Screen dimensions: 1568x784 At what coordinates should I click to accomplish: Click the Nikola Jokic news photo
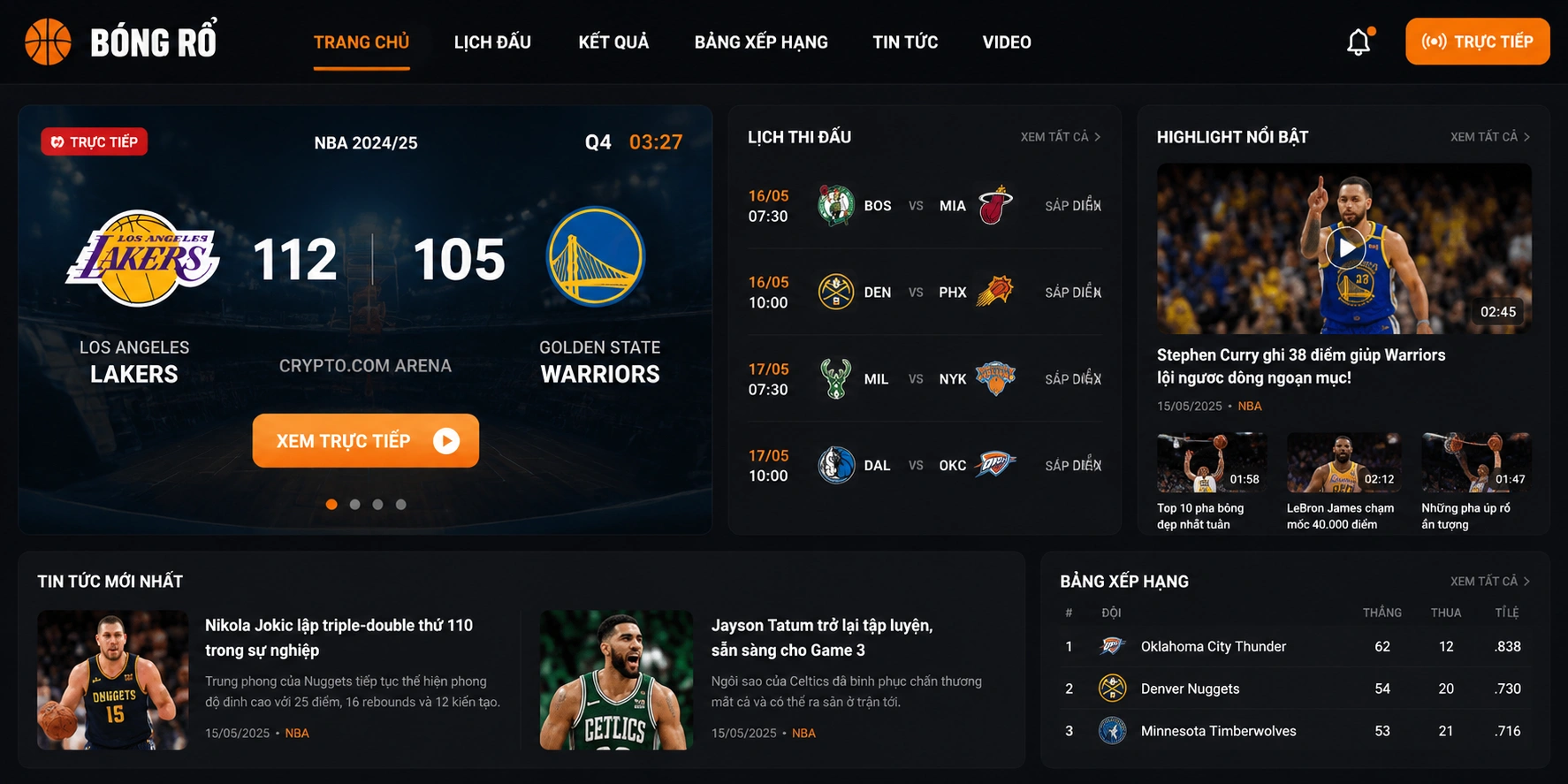pyautogui.click(x=112, y=680)
